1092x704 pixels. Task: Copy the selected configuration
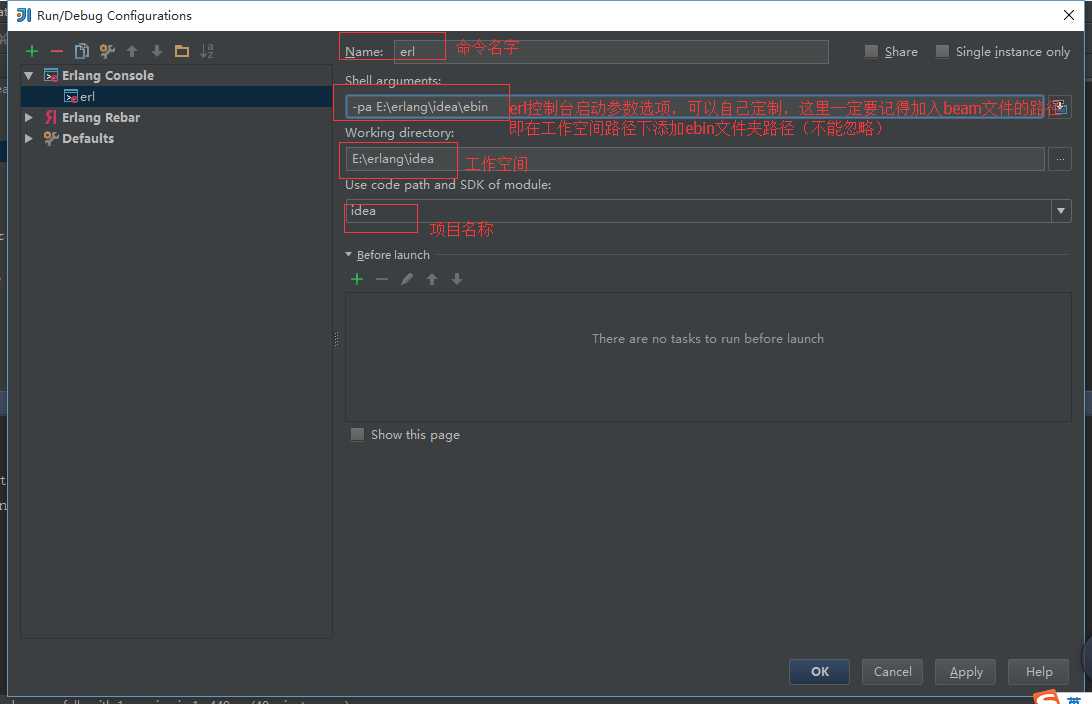tap(81, 51)
